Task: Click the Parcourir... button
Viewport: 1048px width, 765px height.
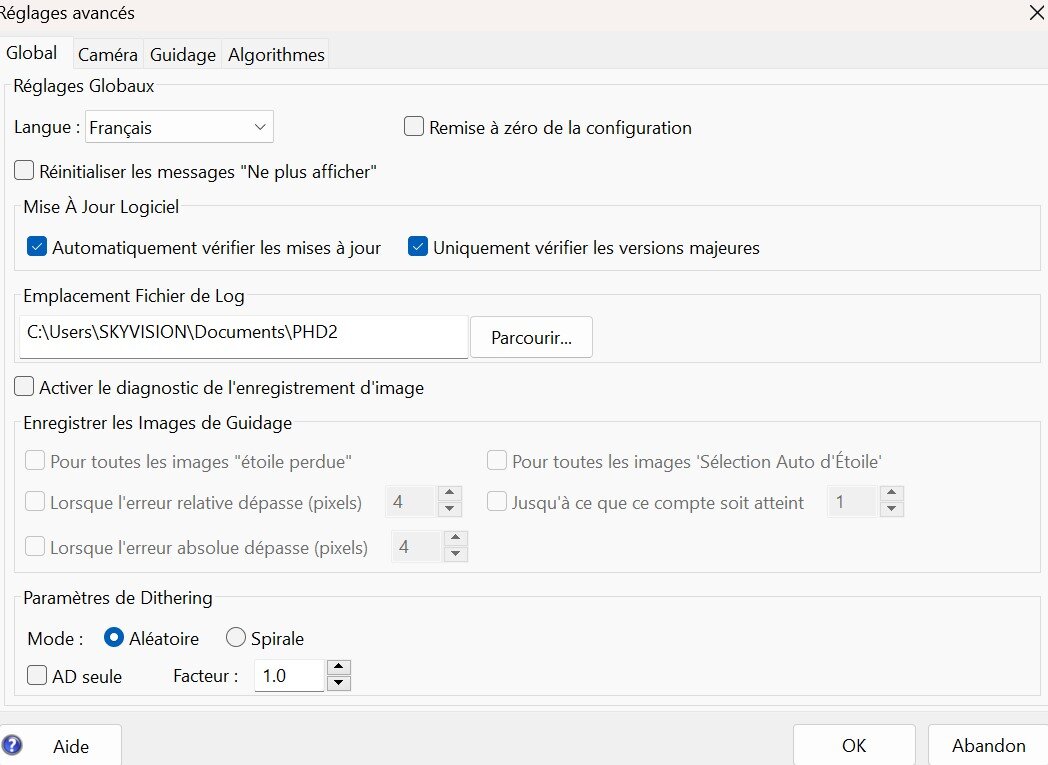Action: click(x=531, y=338)
